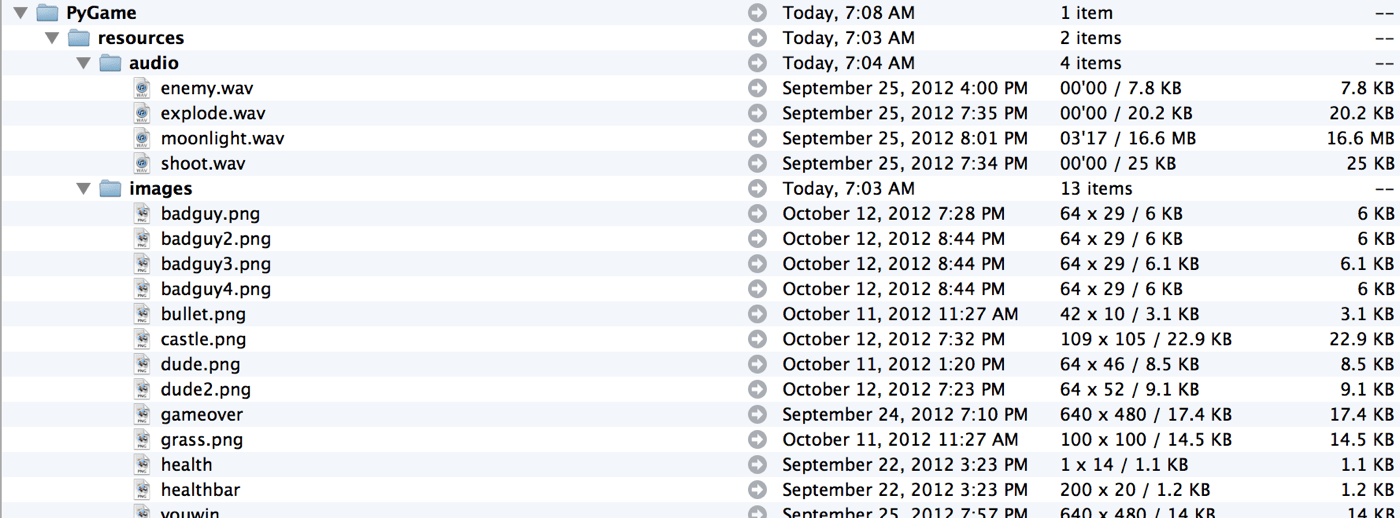
Task: Click the images folder name
Action: tap(160, 188)
